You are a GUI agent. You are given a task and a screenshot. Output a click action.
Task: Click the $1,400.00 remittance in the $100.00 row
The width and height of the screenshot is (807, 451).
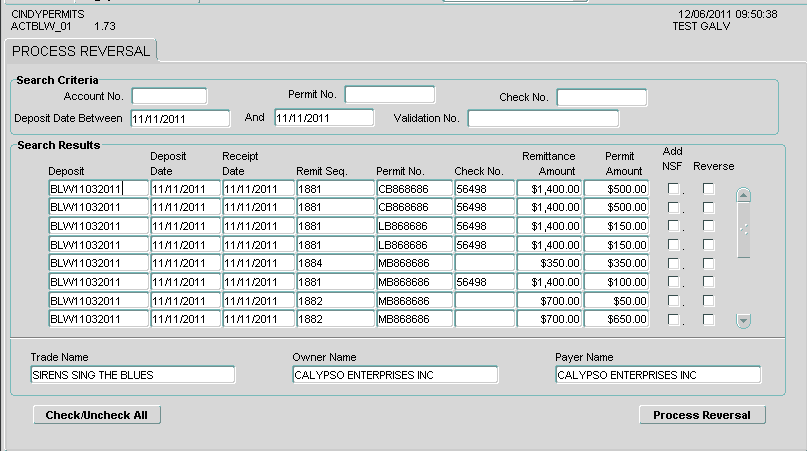[x=549, y=282]
